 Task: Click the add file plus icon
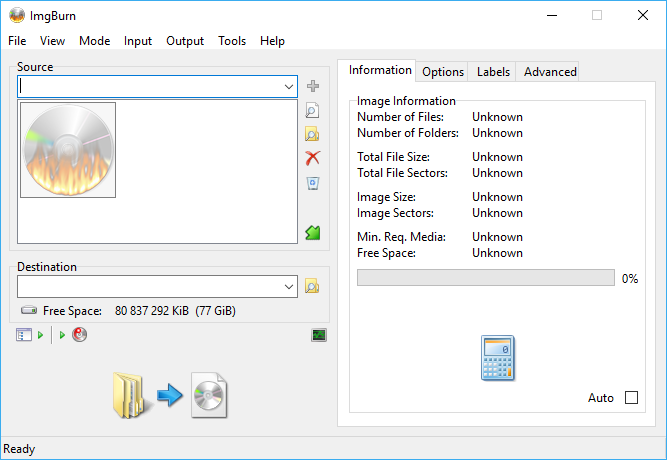pyautogui.click(x=313, y=86)
